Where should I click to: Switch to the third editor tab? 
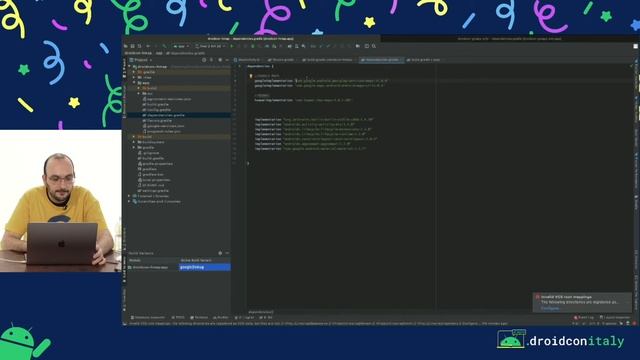pos(329,60)
